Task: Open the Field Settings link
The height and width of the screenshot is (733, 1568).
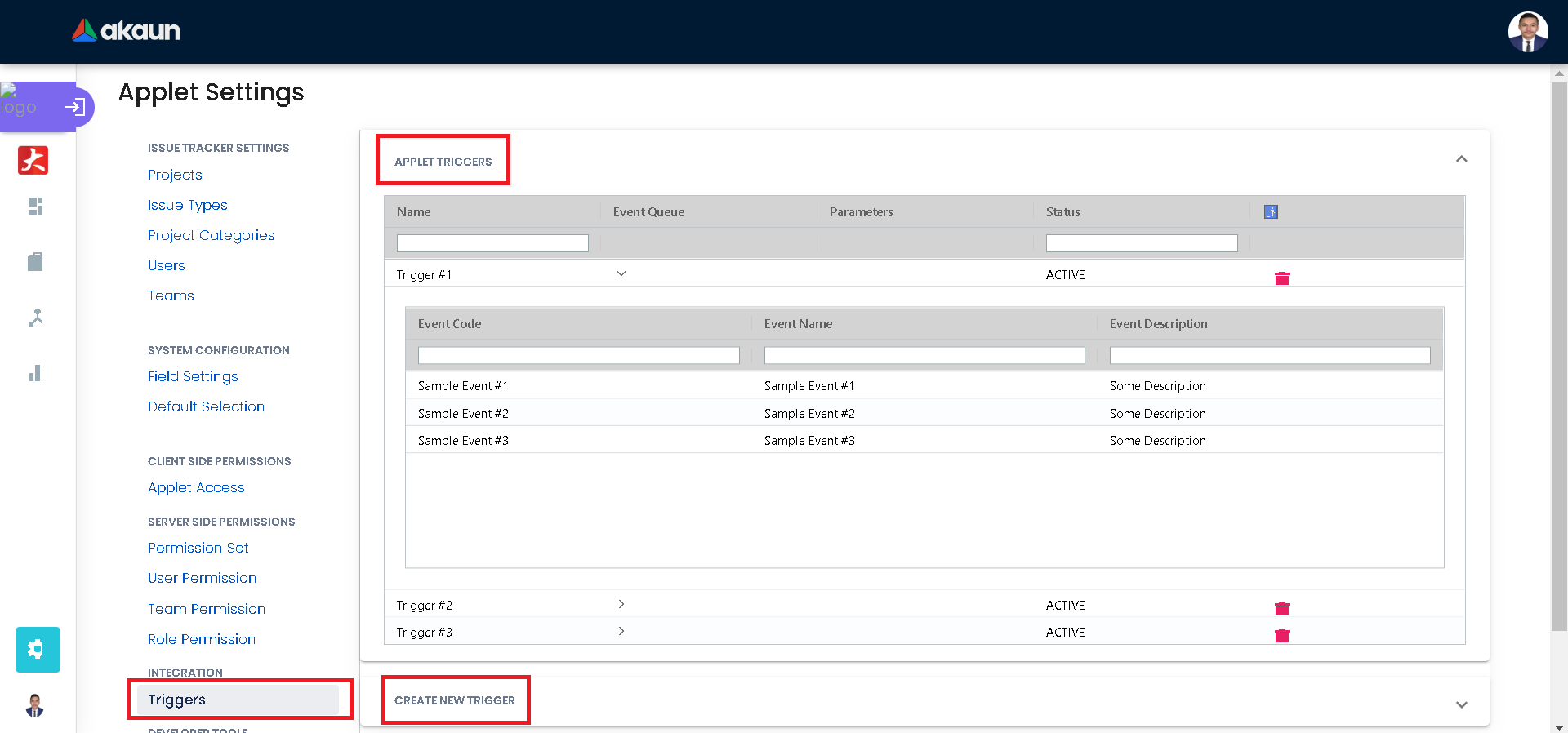Action: pyautogui.click(x=193, y=376)
